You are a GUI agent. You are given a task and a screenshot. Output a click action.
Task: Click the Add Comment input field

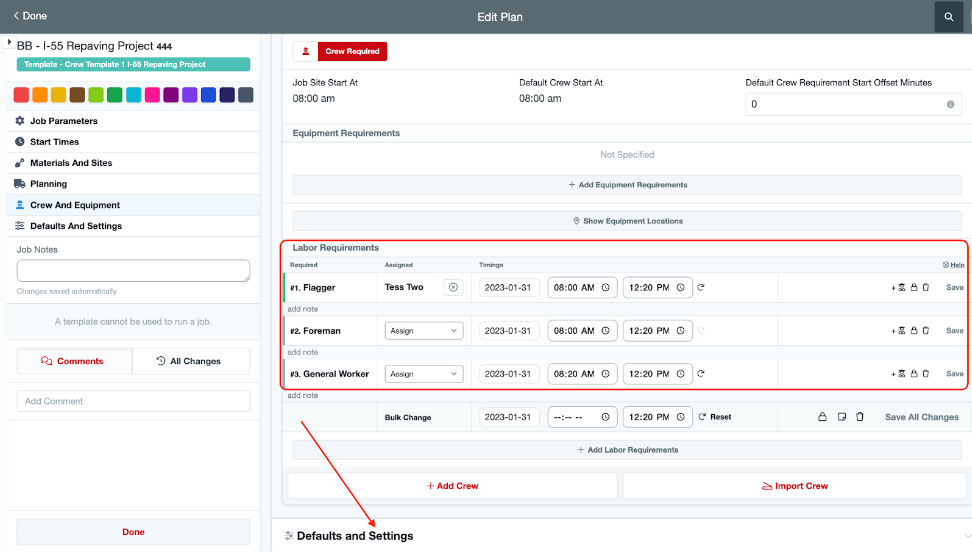tap(133, 401)
